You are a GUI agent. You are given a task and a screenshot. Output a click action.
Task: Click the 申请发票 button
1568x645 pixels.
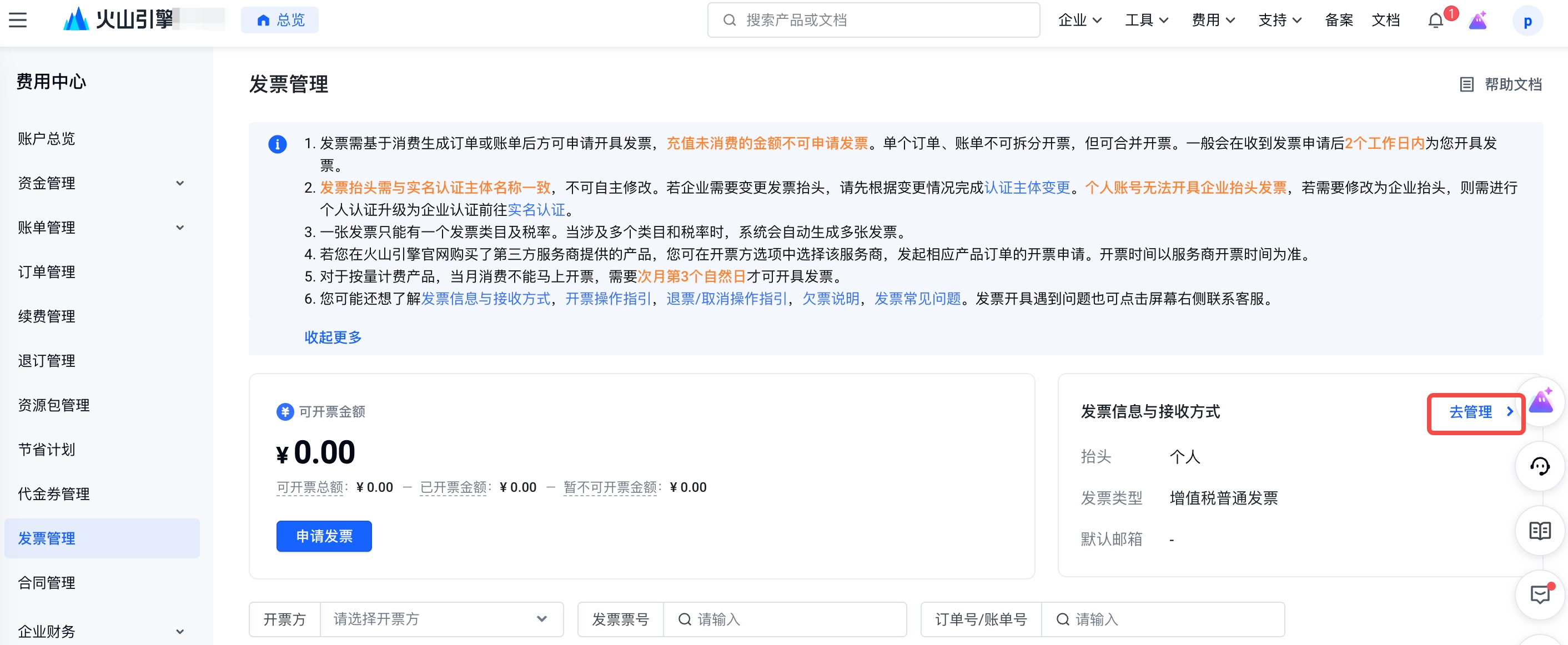click(324, 536)
